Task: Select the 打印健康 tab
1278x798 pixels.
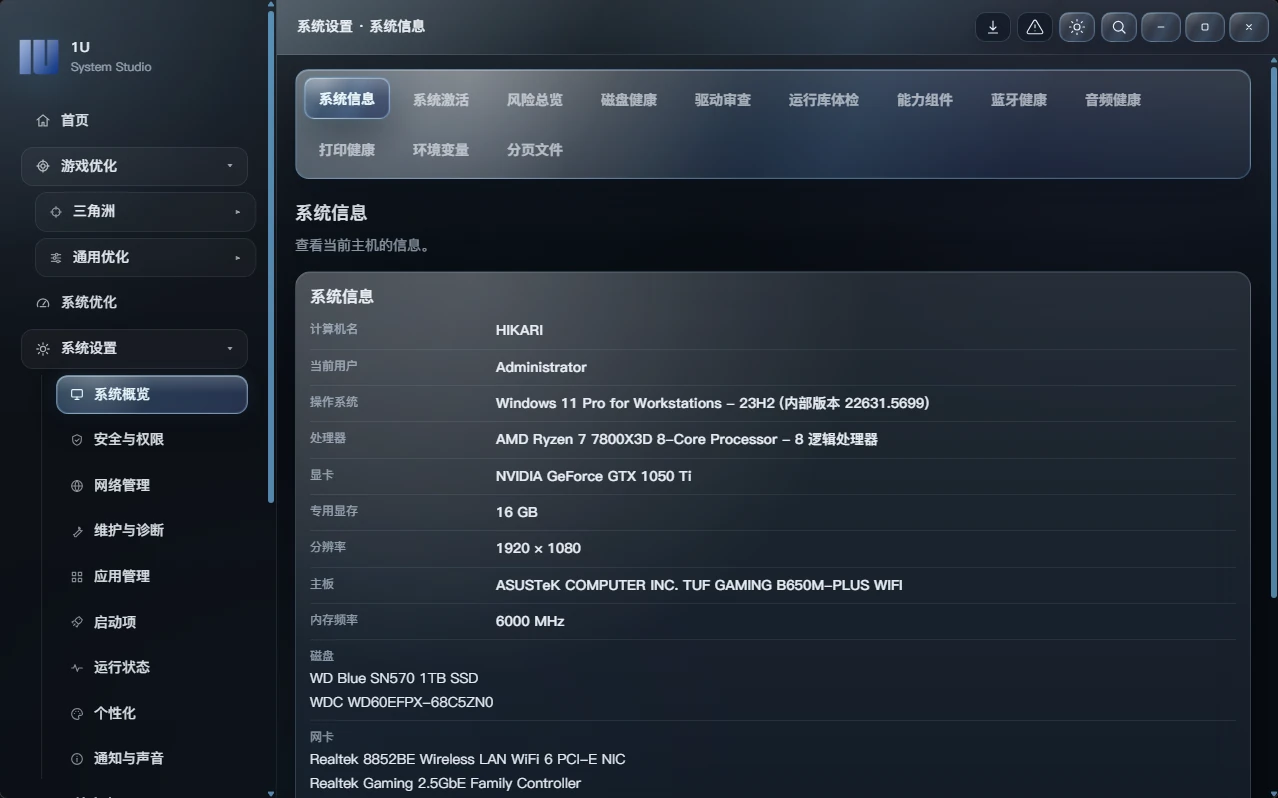Action: 347,150
